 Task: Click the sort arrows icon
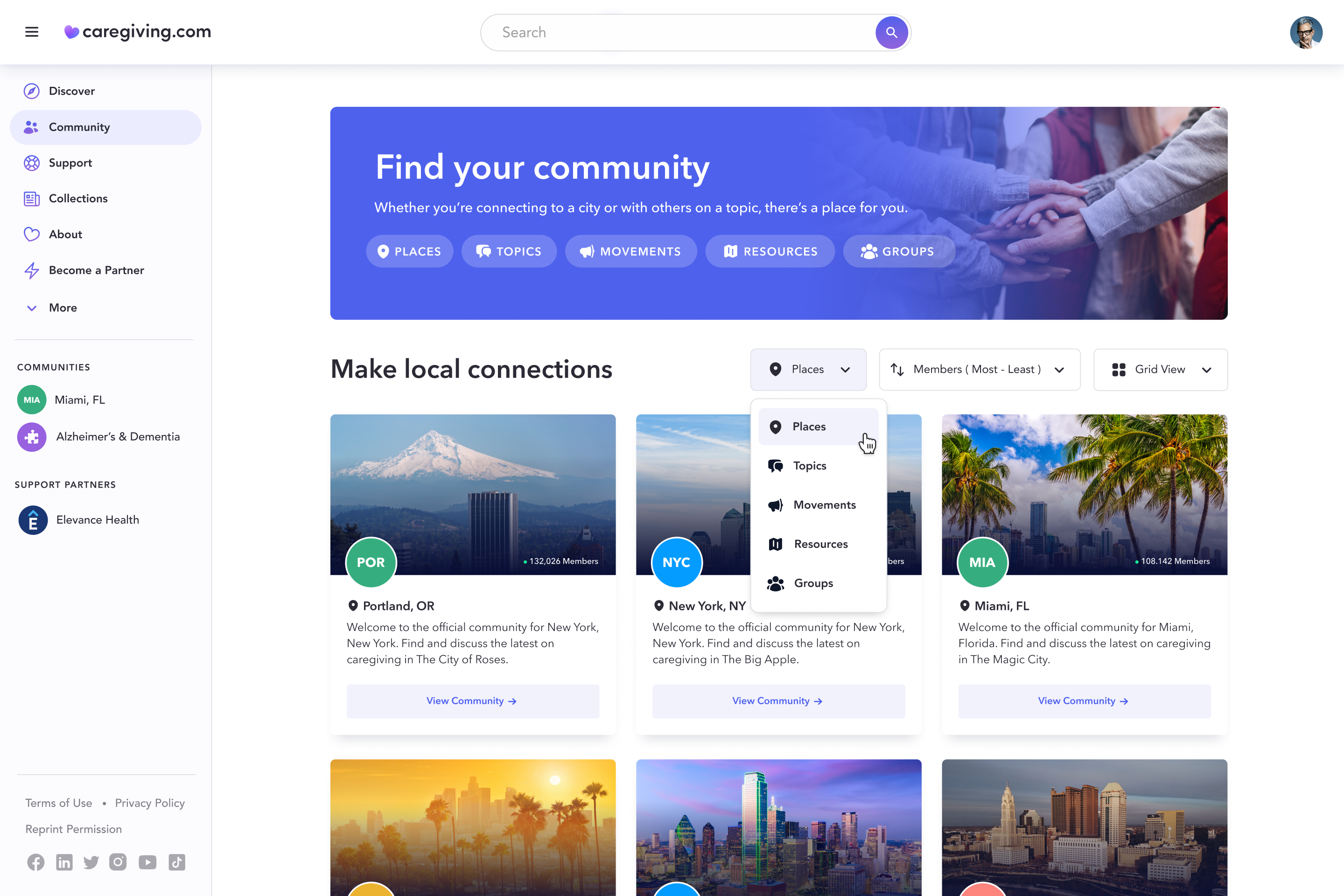[897, 370]
